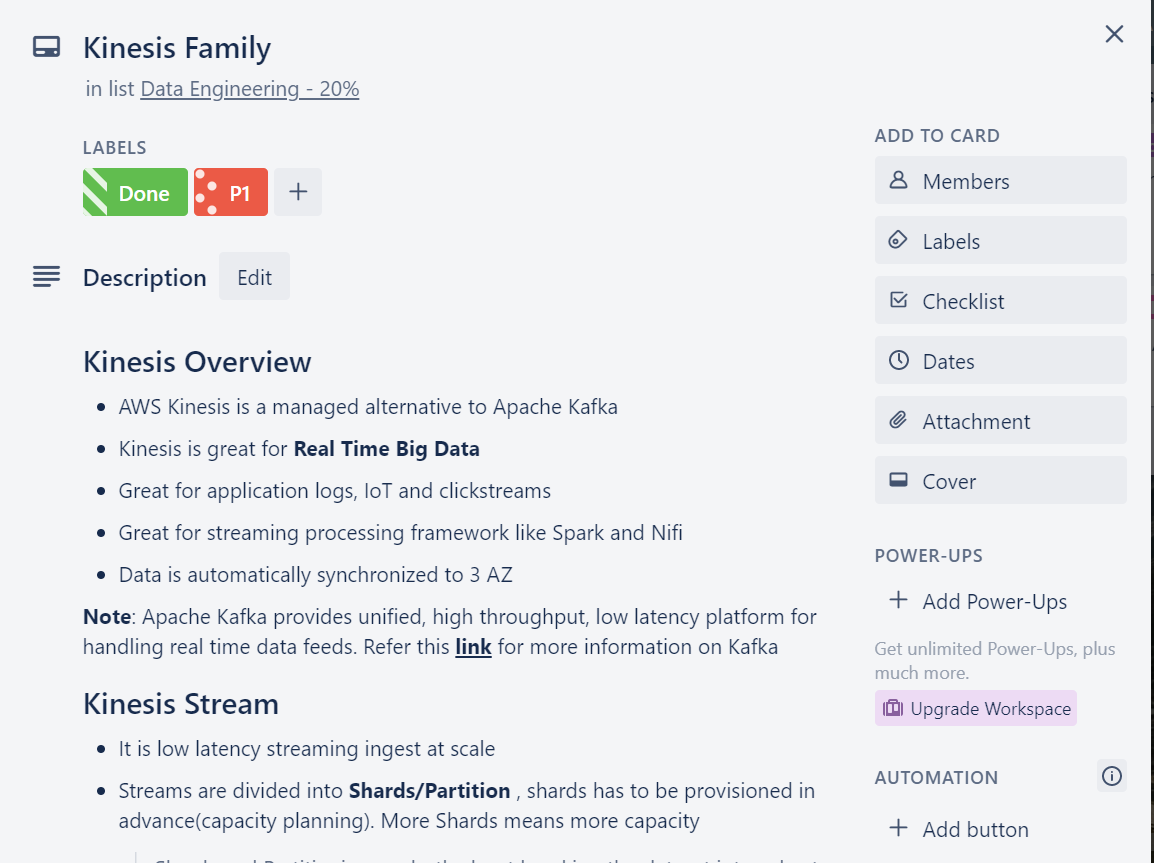Screen dimensions: 1154x863
Task: Click the Automation info icon
Action: pyautogui.click(x=1111, y=776)
